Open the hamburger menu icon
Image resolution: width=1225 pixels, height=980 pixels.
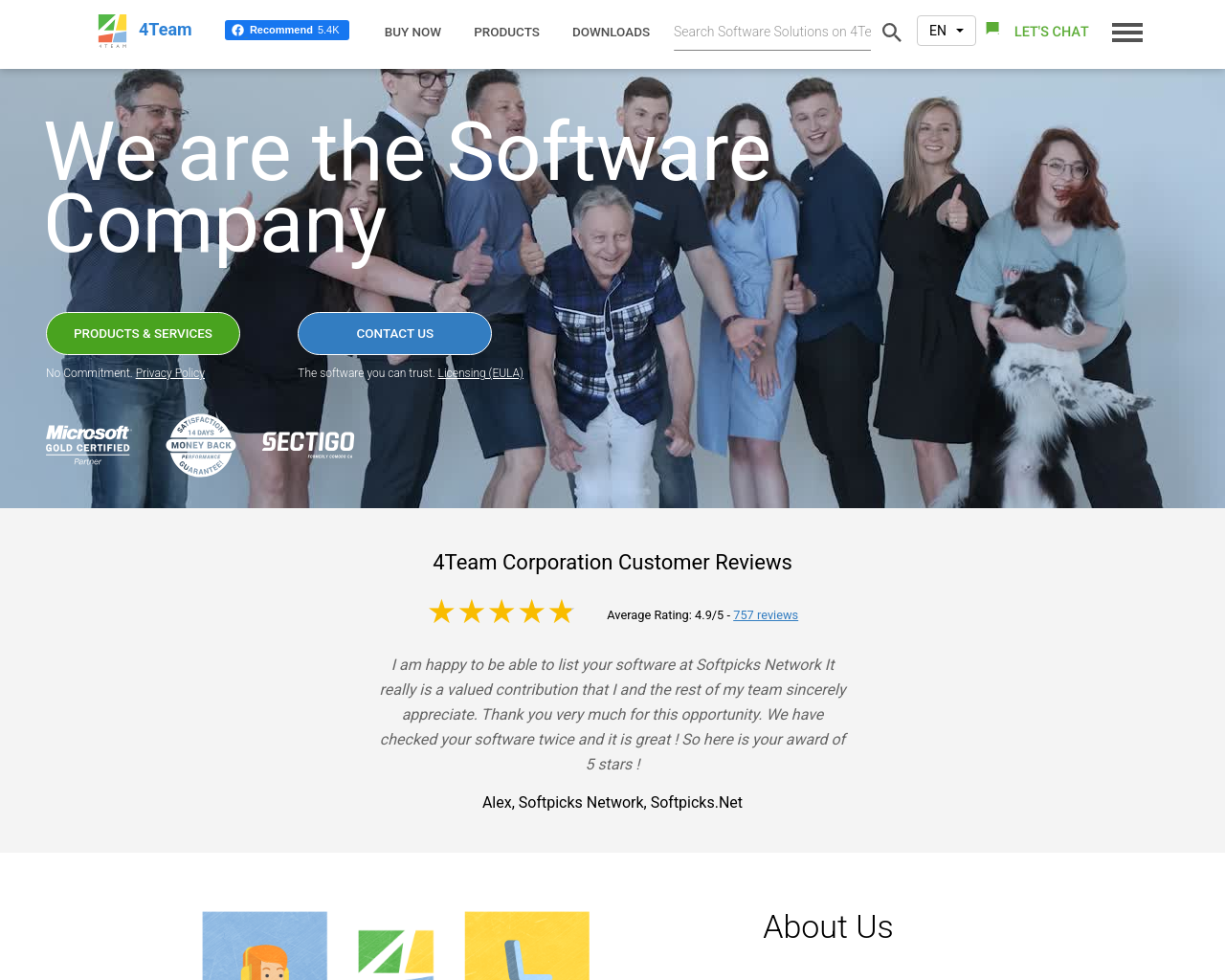[x=1127, y=33]
